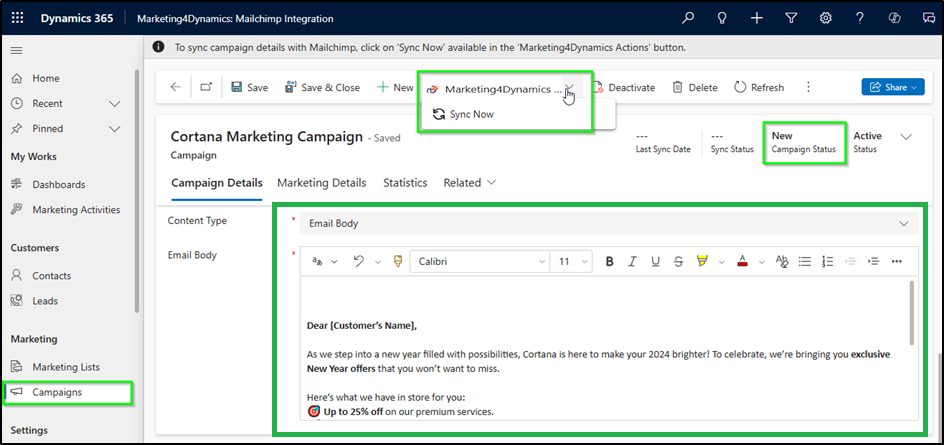
Task: Apply the red font color
Action: coord(742,261)
